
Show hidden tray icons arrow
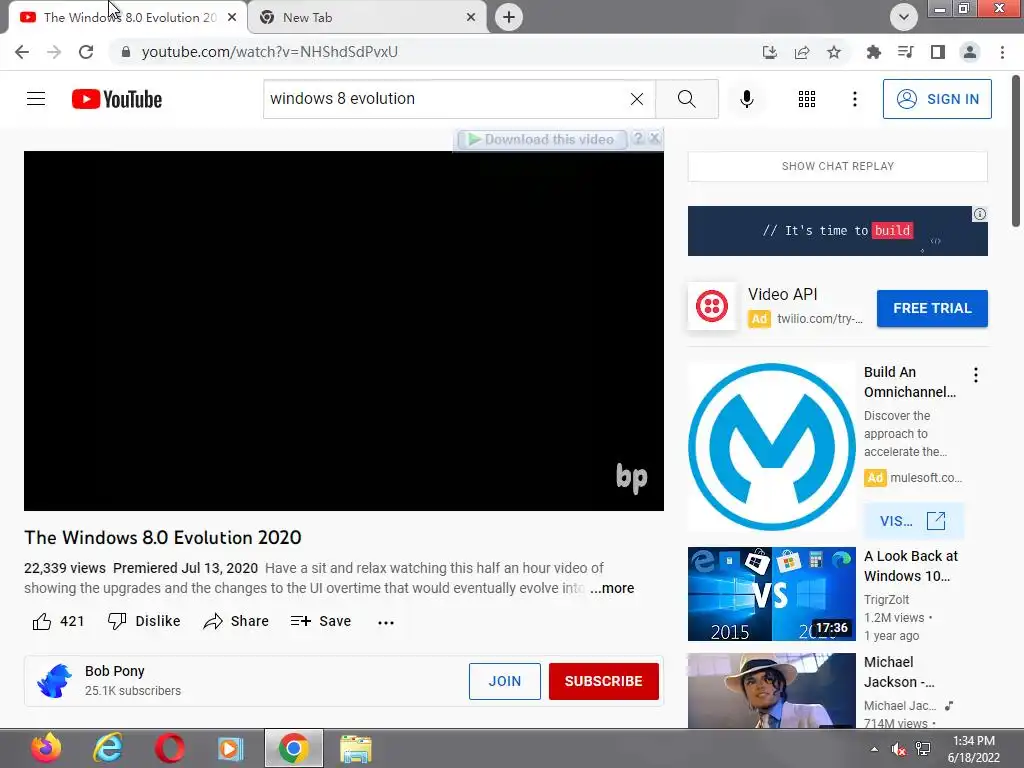tap(874, 749)
